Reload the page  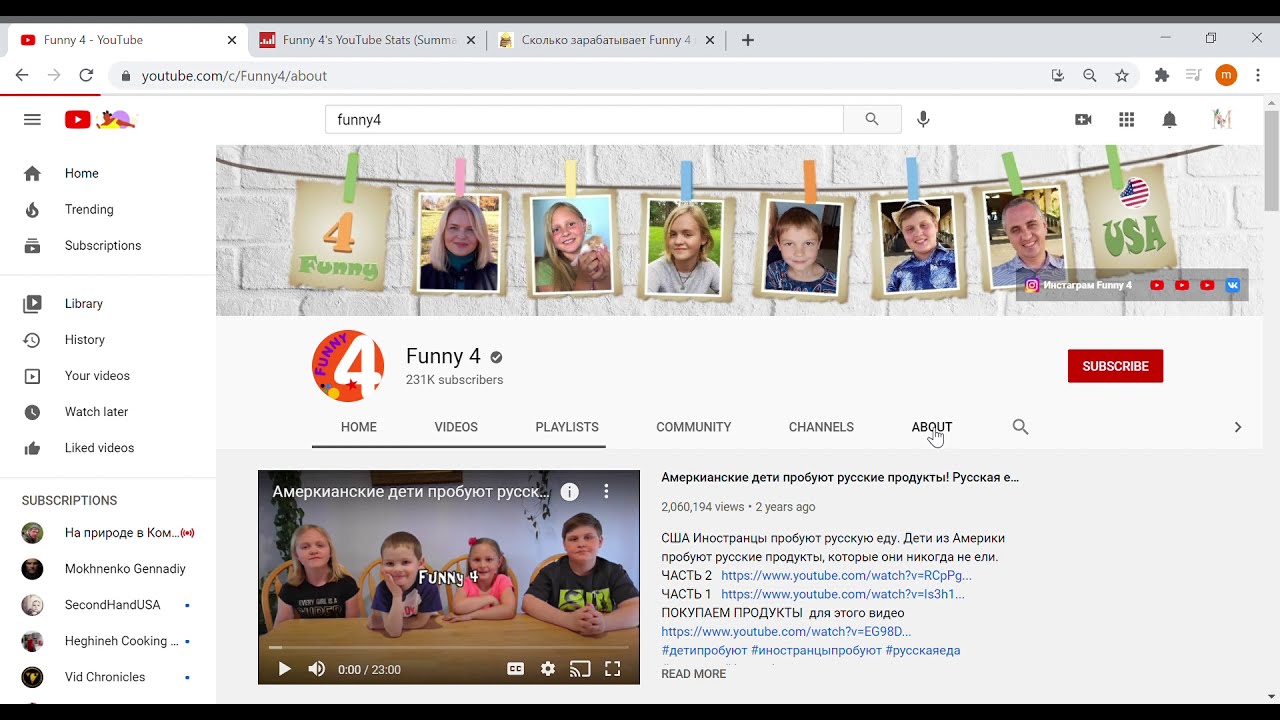(x=86, y=75)
